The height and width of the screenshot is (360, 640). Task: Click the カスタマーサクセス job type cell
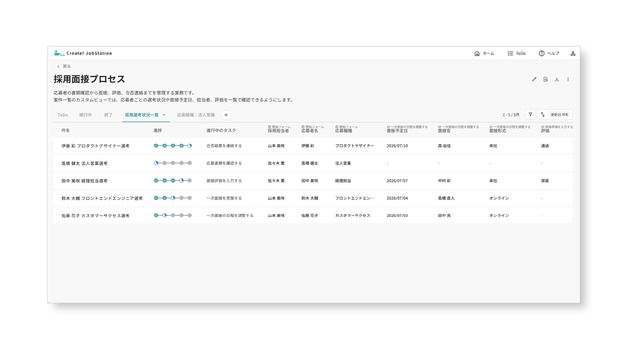[x=353, y=216]
